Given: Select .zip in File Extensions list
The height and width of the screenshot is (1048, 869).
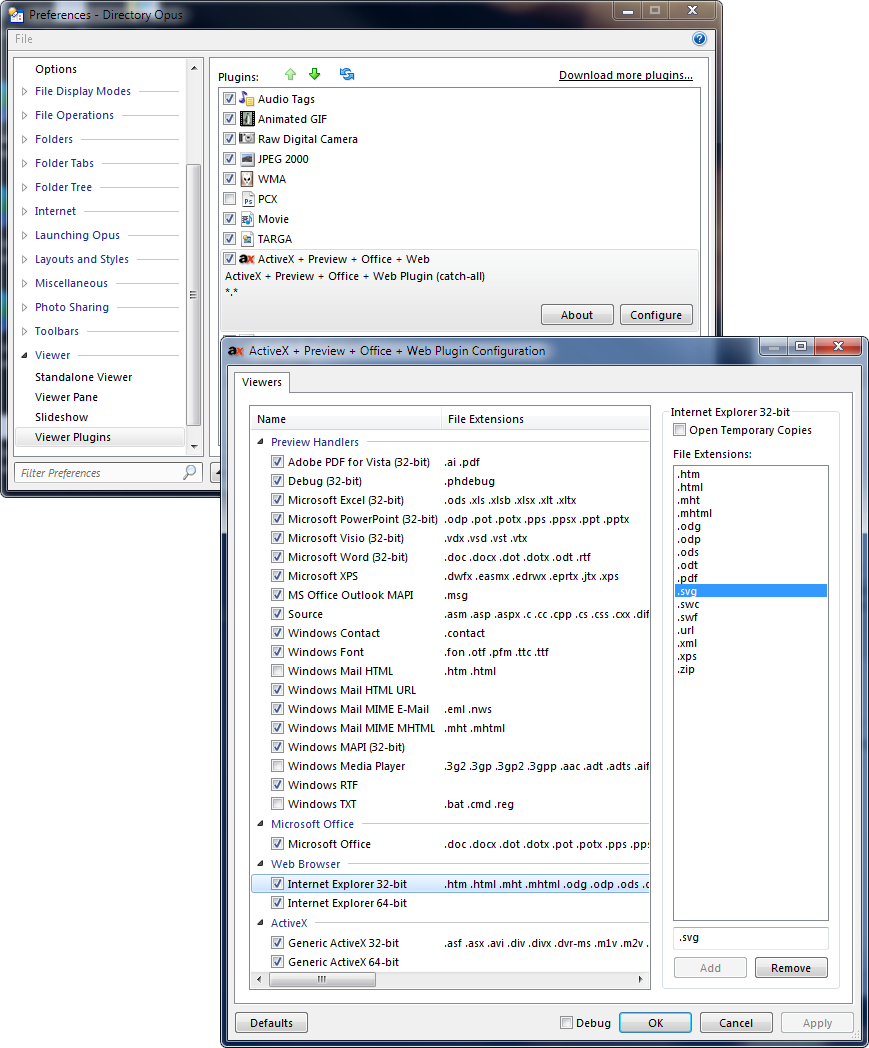Looking at the screenshot, I should click(751, 669).
